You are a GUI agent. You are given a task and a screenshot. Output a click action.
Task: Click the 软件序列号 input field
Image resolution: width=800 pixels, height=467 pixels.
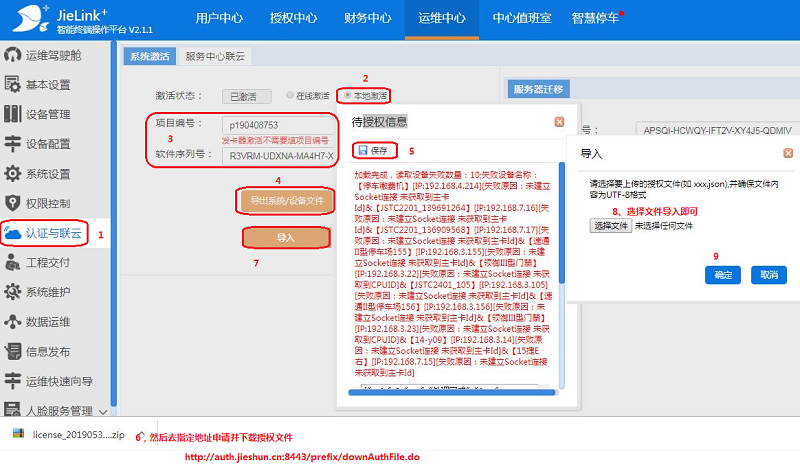tap(278, 156)
